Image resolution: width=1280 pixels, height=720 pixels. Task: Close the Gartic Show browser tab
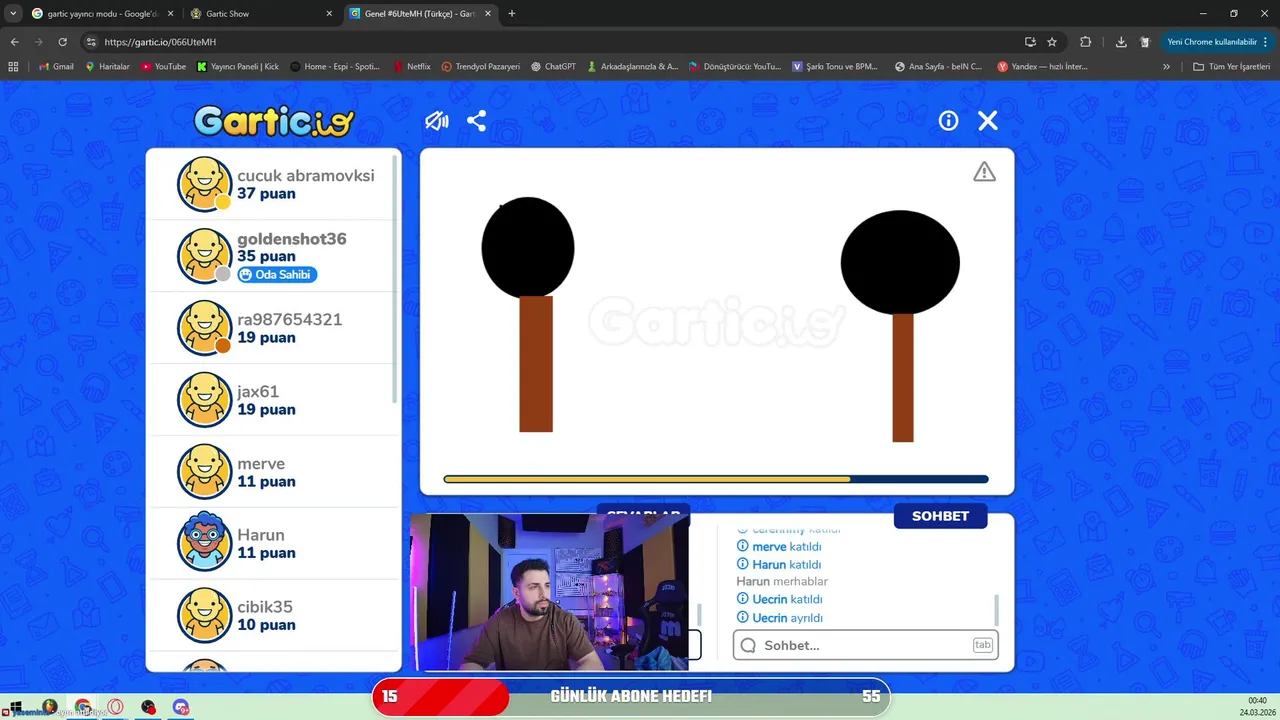[x=329, y=14]
